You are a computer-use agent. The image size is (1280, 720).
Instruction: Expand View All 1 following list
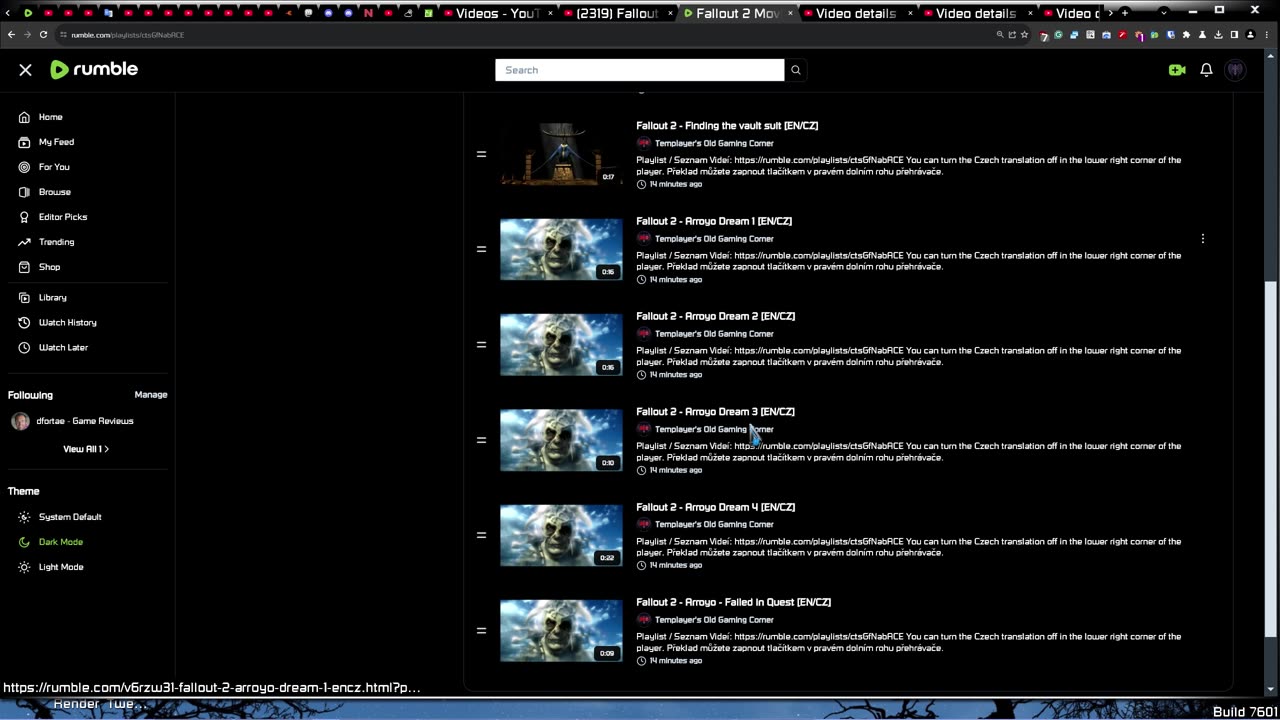click(86, 449)
